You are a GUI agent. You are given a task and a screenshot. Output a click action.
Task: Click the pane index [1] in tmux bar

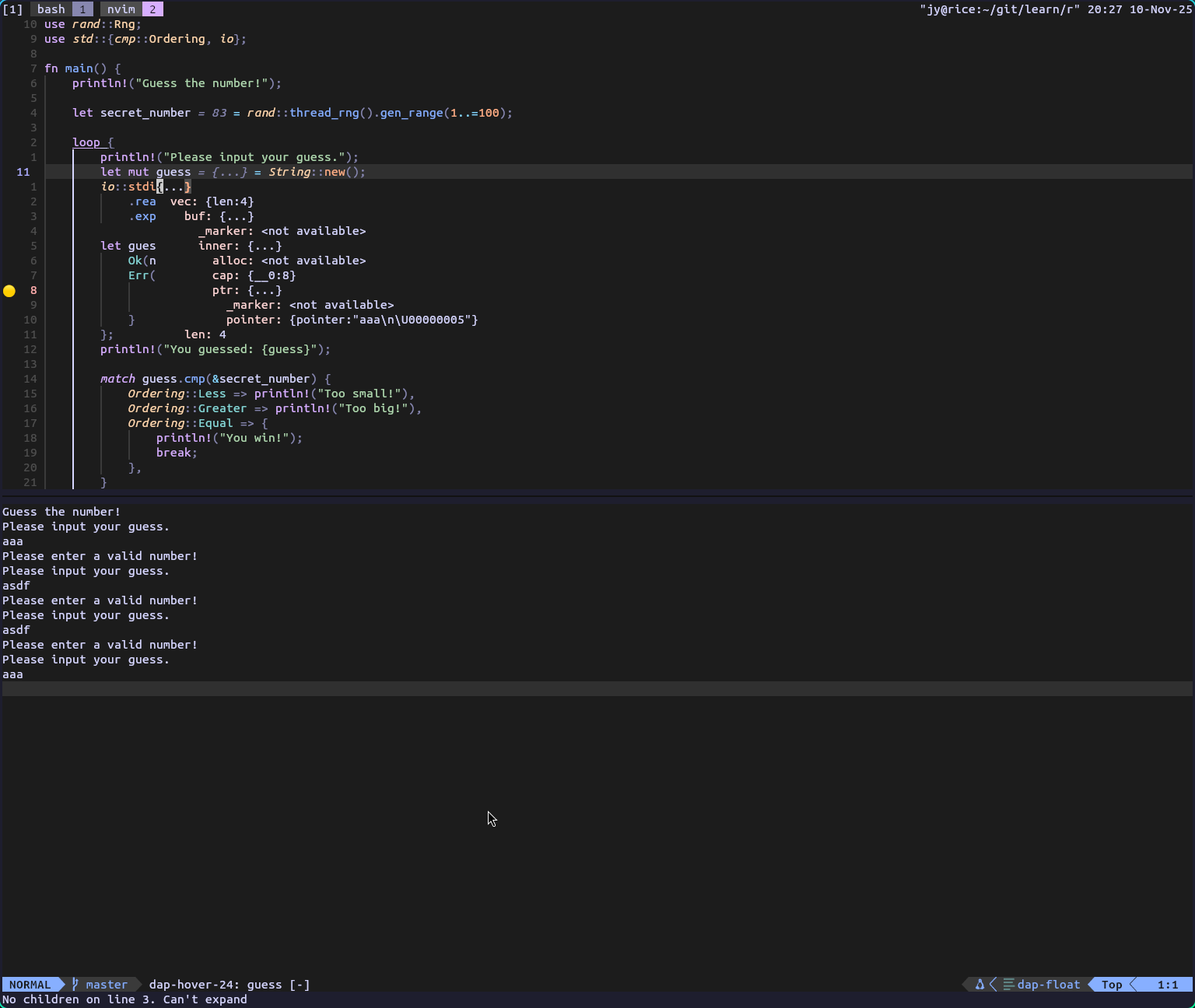[12, 9]
